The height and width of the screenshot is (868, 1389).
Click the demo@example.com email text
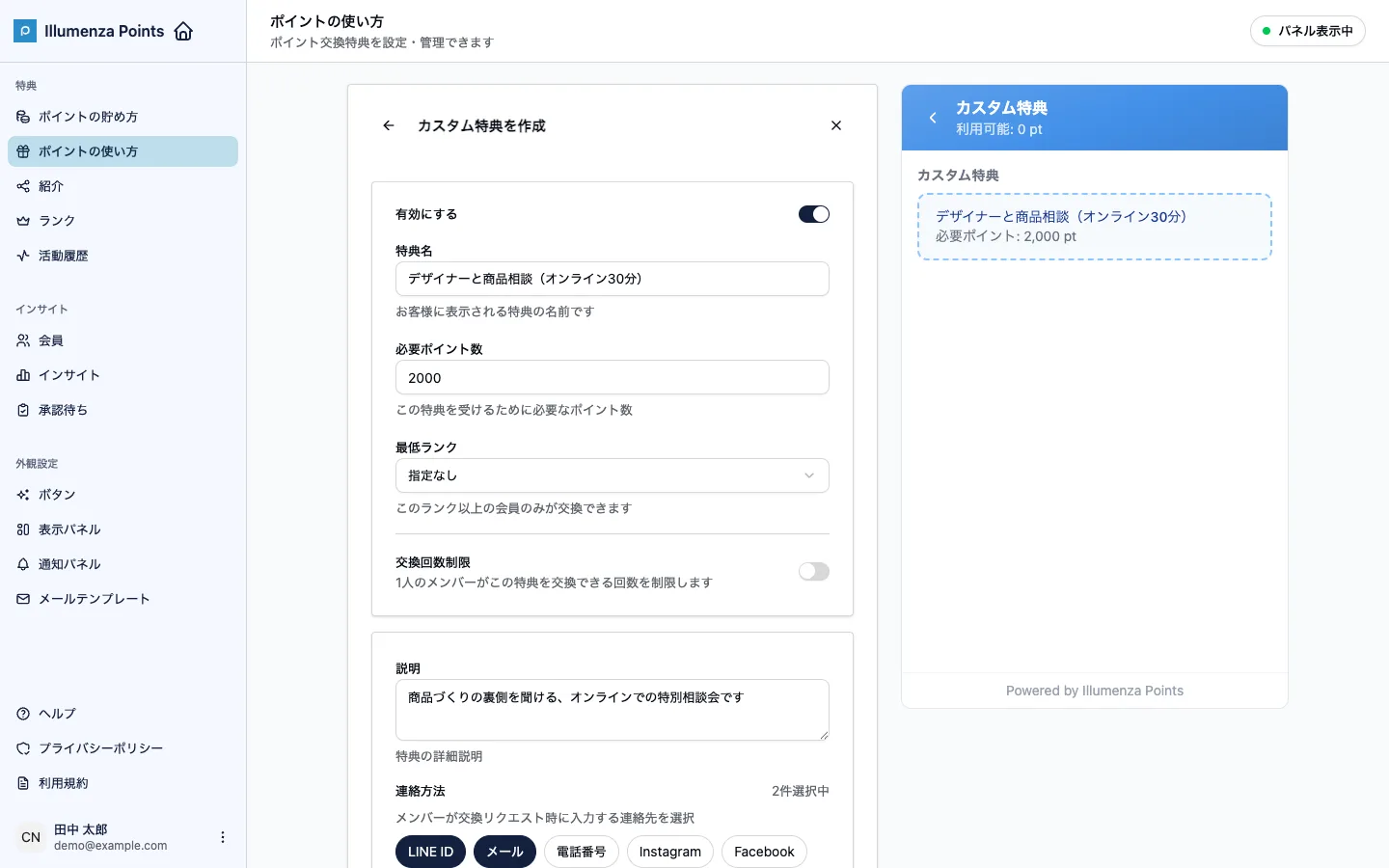coord(111,846)
